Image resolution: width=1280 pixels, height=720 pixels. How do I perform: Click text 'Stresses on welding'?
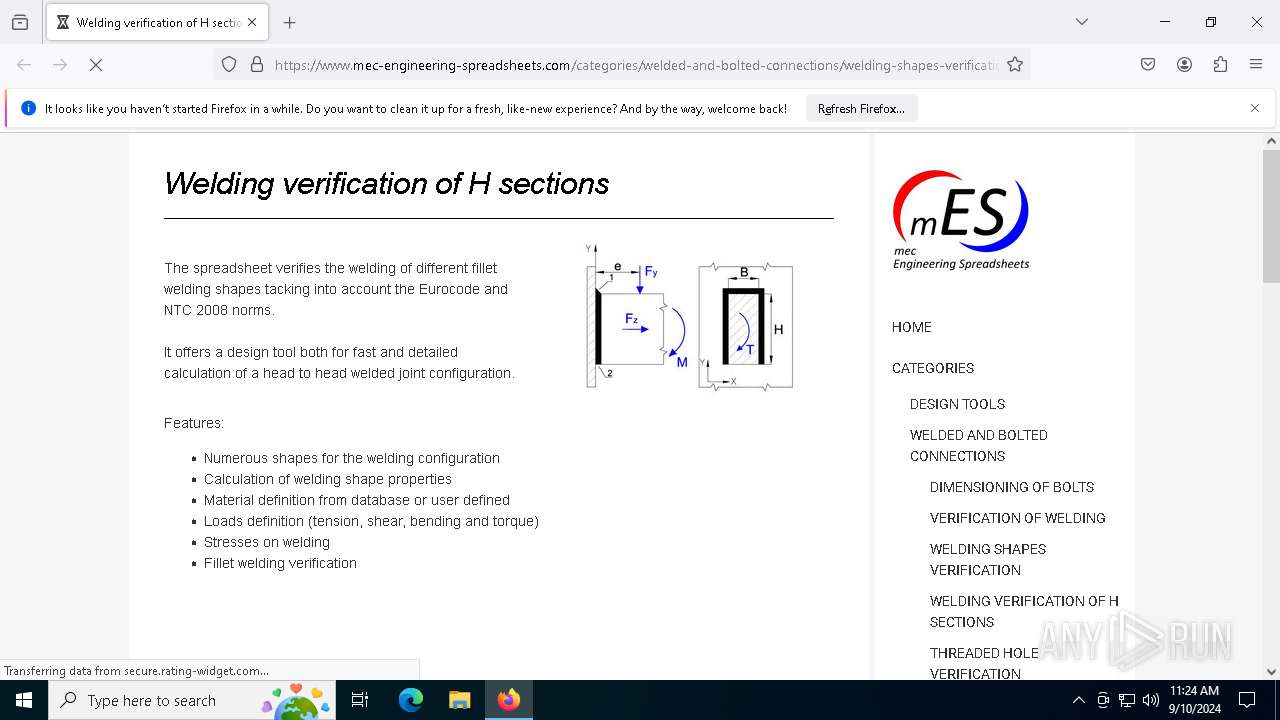coord(267,542)
